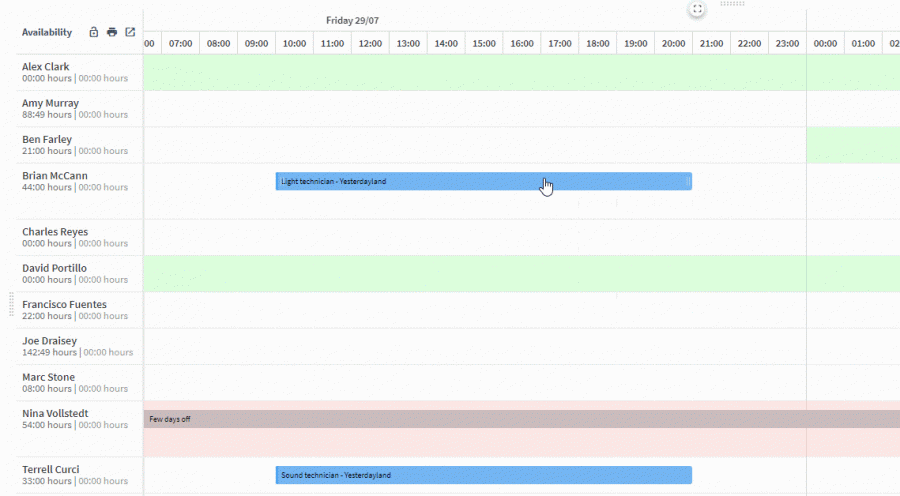The width and height of the screenshot is (900, 496).
Task: Click Brian McCann's 44:00 hours value
Action: pos(47,187)
